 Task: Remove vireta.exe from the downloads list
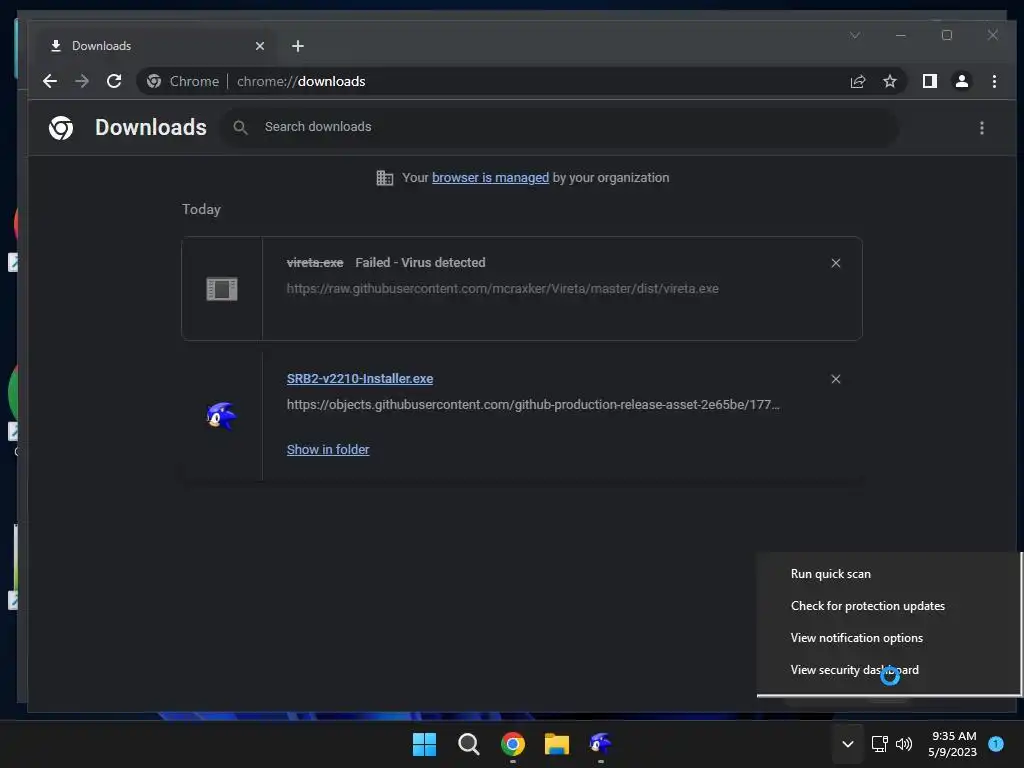click(836, 263)
